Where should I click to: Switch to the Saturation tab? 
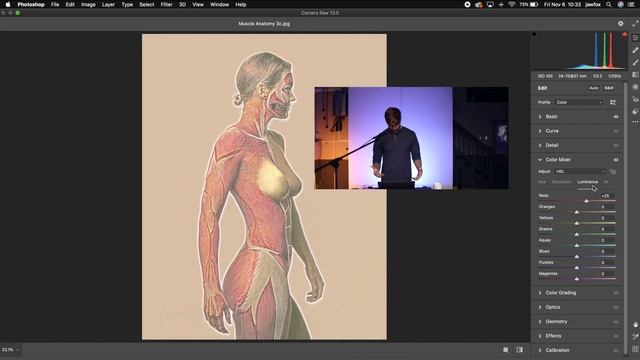tap(562, 182)
